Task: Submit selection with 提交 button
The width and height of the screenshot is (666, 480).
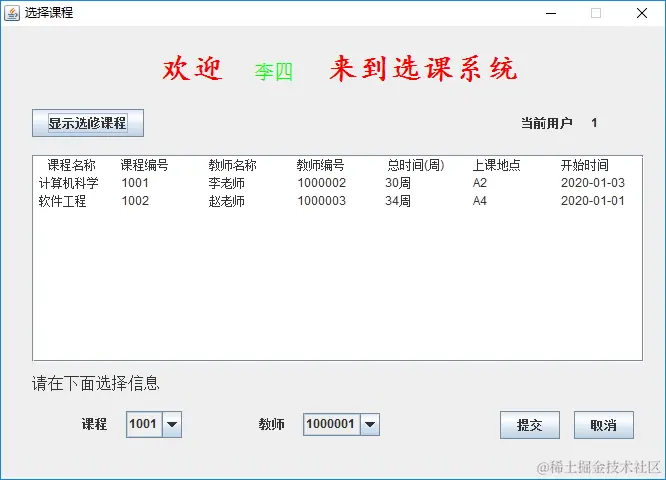Action: tap(530, 425)
